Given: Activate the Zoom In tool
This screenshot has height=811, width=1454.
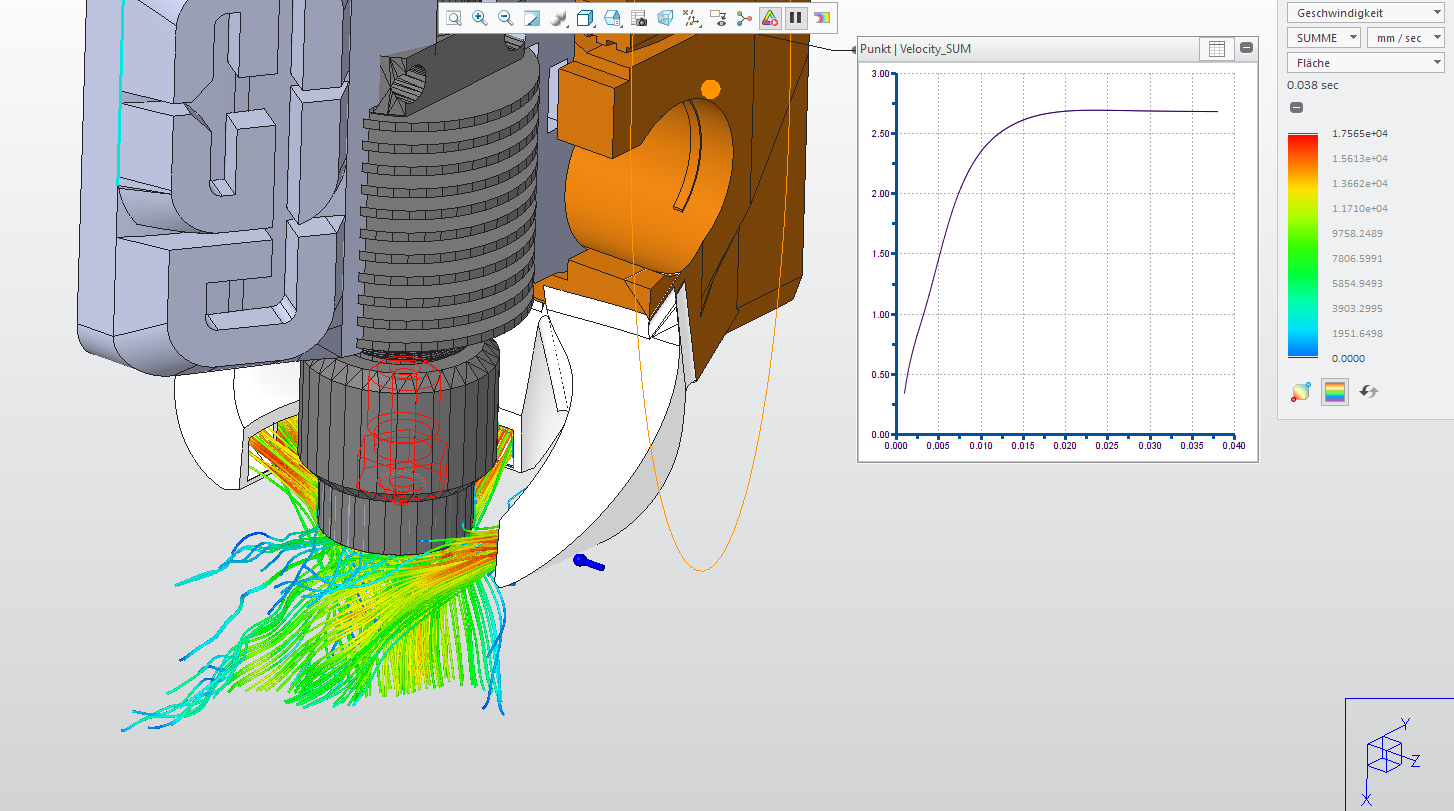Looking at the screenshot, I should [479, 17].
